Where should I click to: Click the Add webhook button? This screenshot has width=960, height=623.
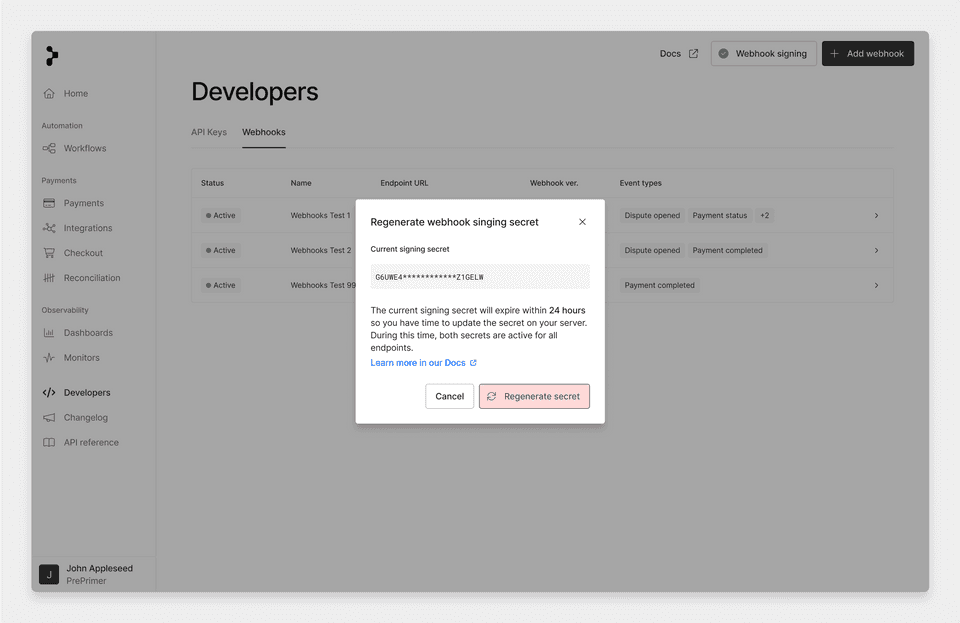(868, 54)
